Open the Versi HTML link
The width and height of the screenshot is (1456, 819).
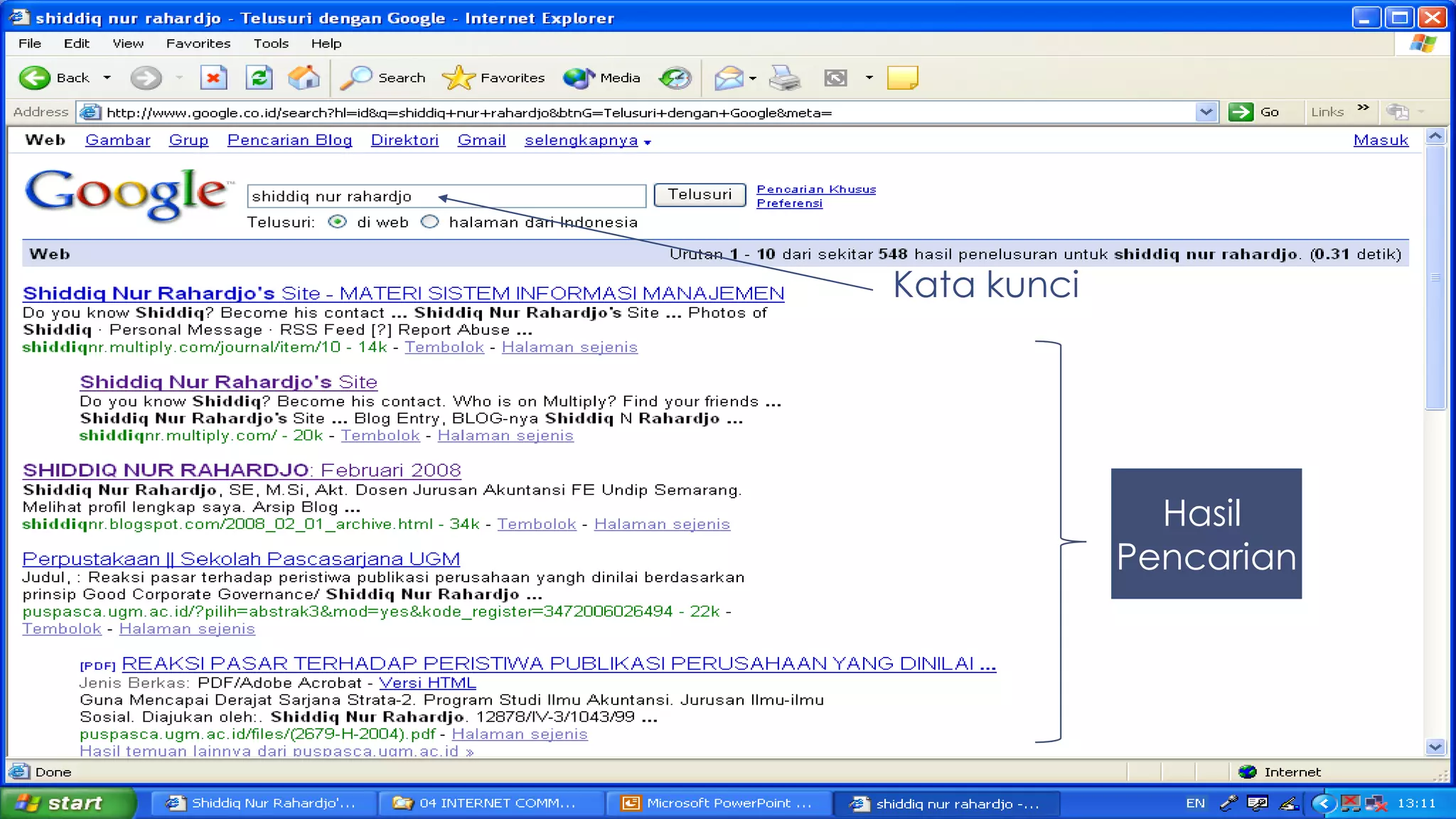(x=427, y=682)
